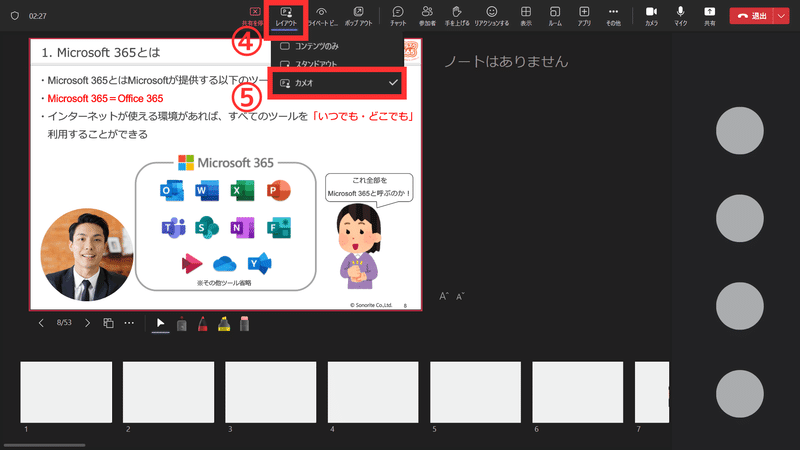Open slide thumbnail 5
The height and width of the screenshot is (450, 800).
(476, 392)
